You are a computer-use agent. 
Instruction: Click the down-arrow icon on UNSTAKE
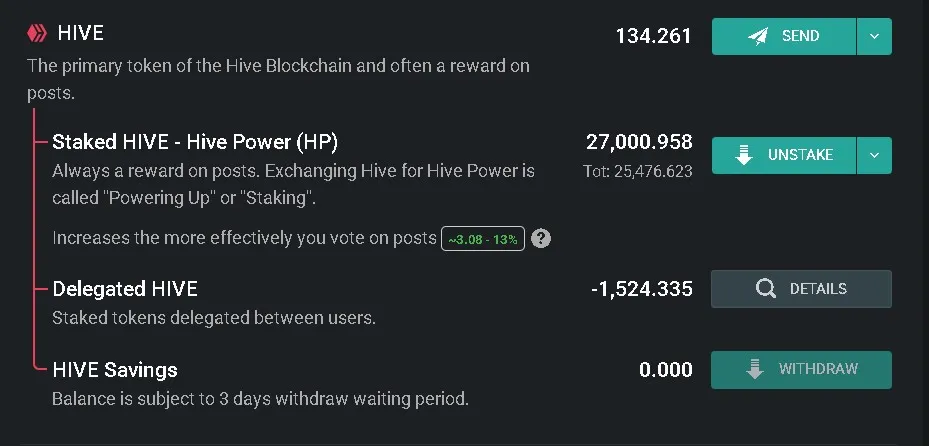744,155
